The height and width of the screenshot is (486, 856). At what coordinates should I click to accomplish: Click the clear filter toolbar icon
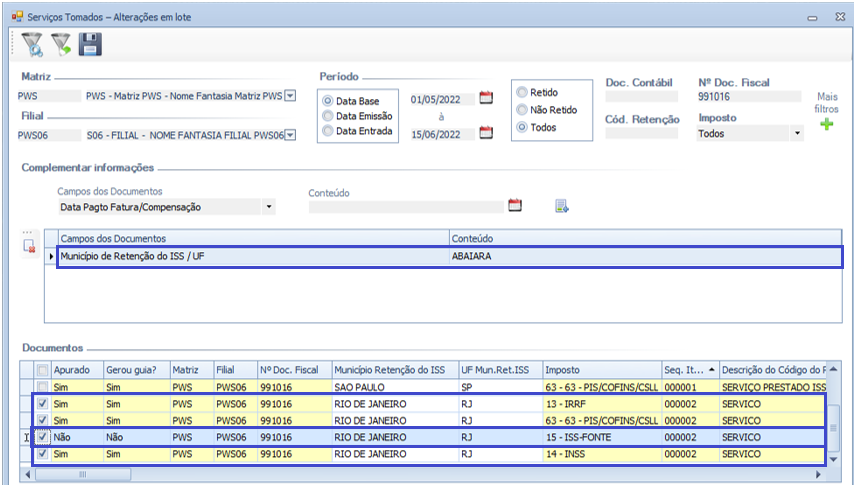[x=61, y=44]
